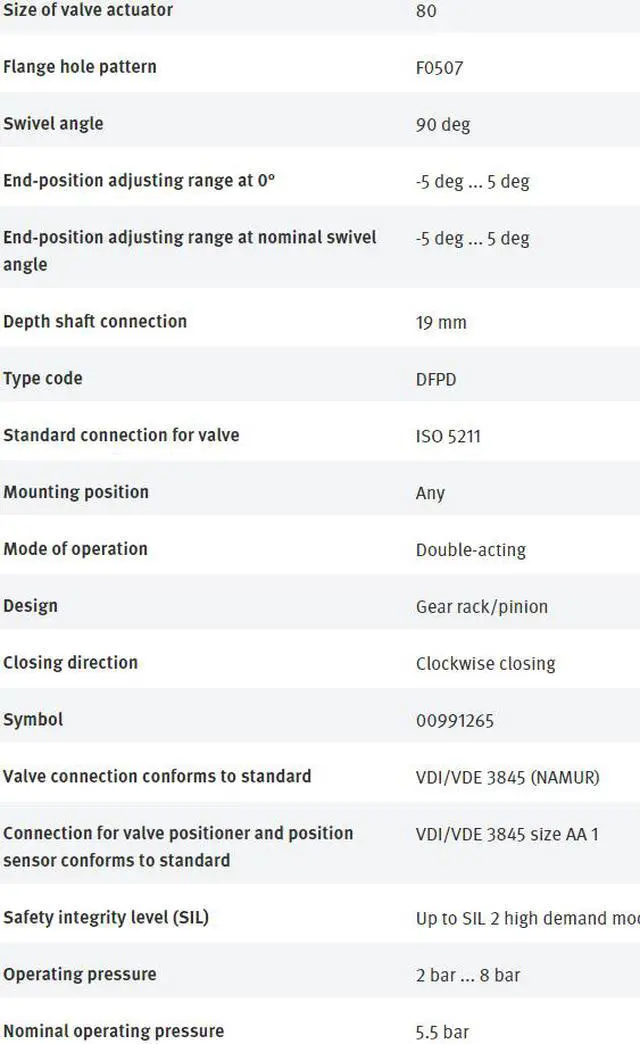Click the 'Safety integrity level (SIL)' label
Image resolution: width=640 pixels, height=1044 pixels.
[106, 917]
